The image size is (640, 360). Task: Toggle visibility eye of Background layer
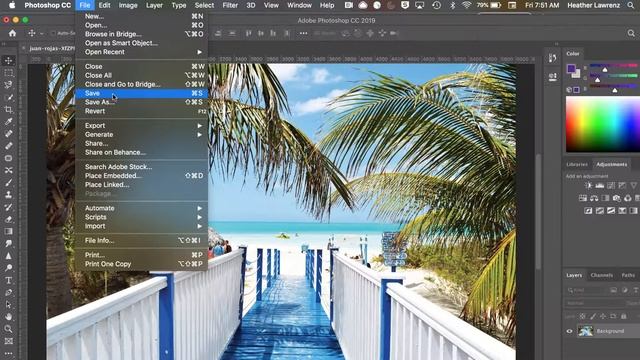tap(569, 331)
